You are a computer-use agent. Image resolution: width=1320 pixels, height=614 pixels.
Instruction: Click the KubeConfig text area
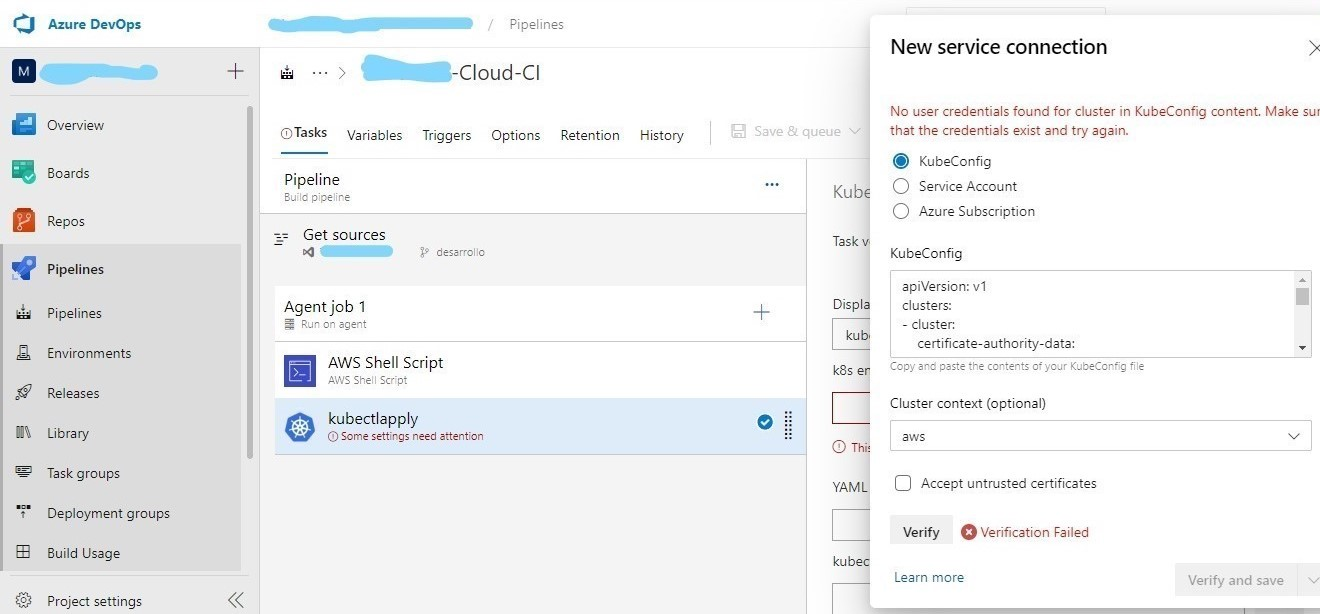click(x=1092, y=314)
